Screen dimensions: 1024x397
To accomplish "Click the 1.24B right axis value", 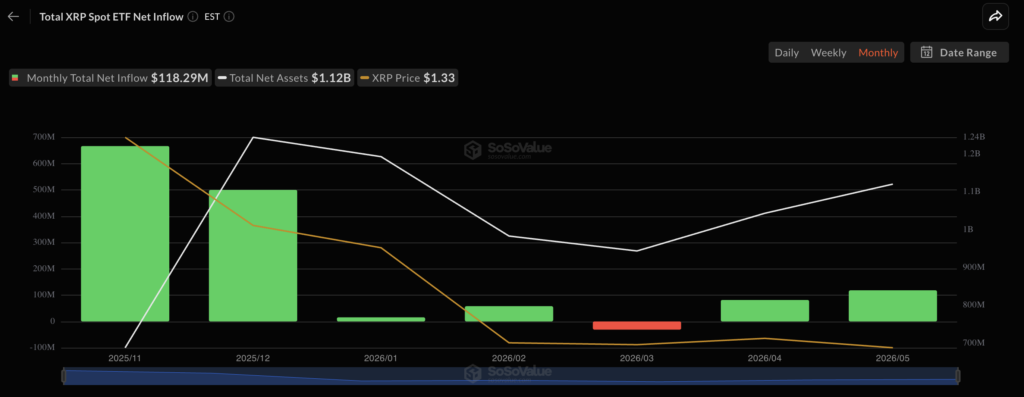I will pyautogui.click(x=974, y=137).
